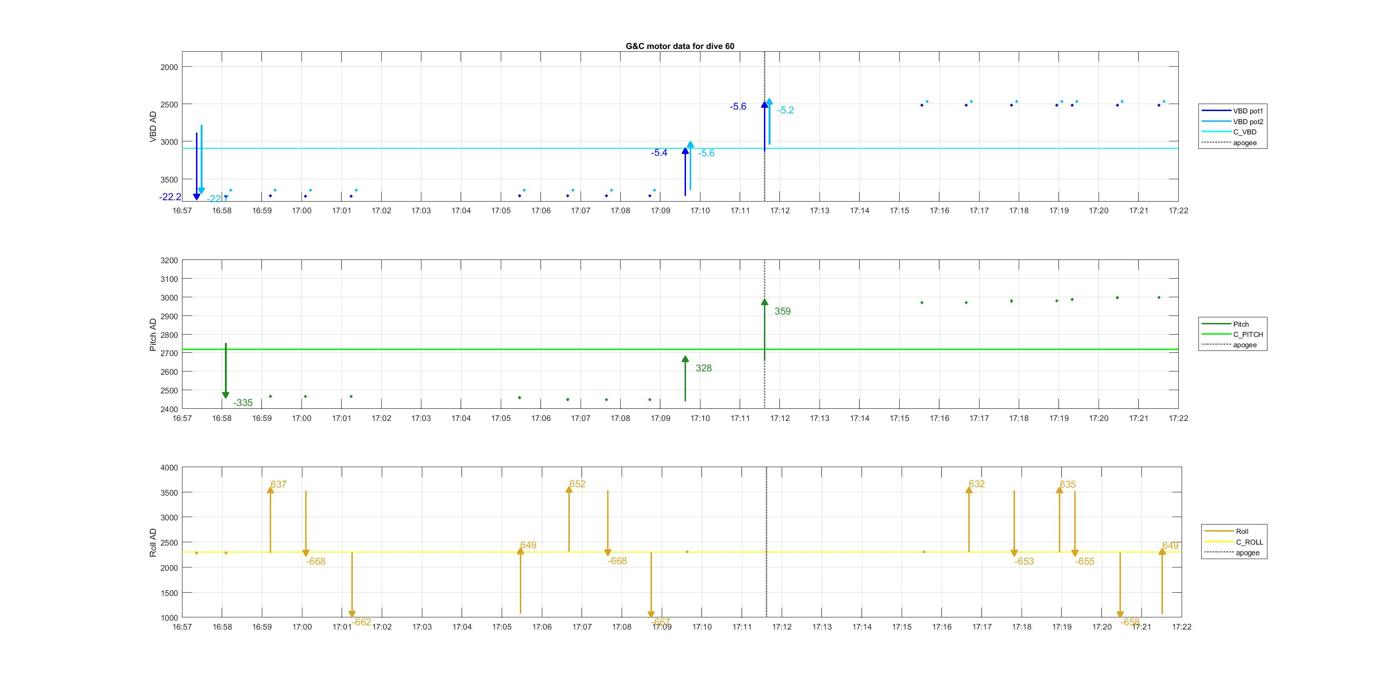
Task: Click the '4000' tick on the Roll axis
Action: pos(169,468)
